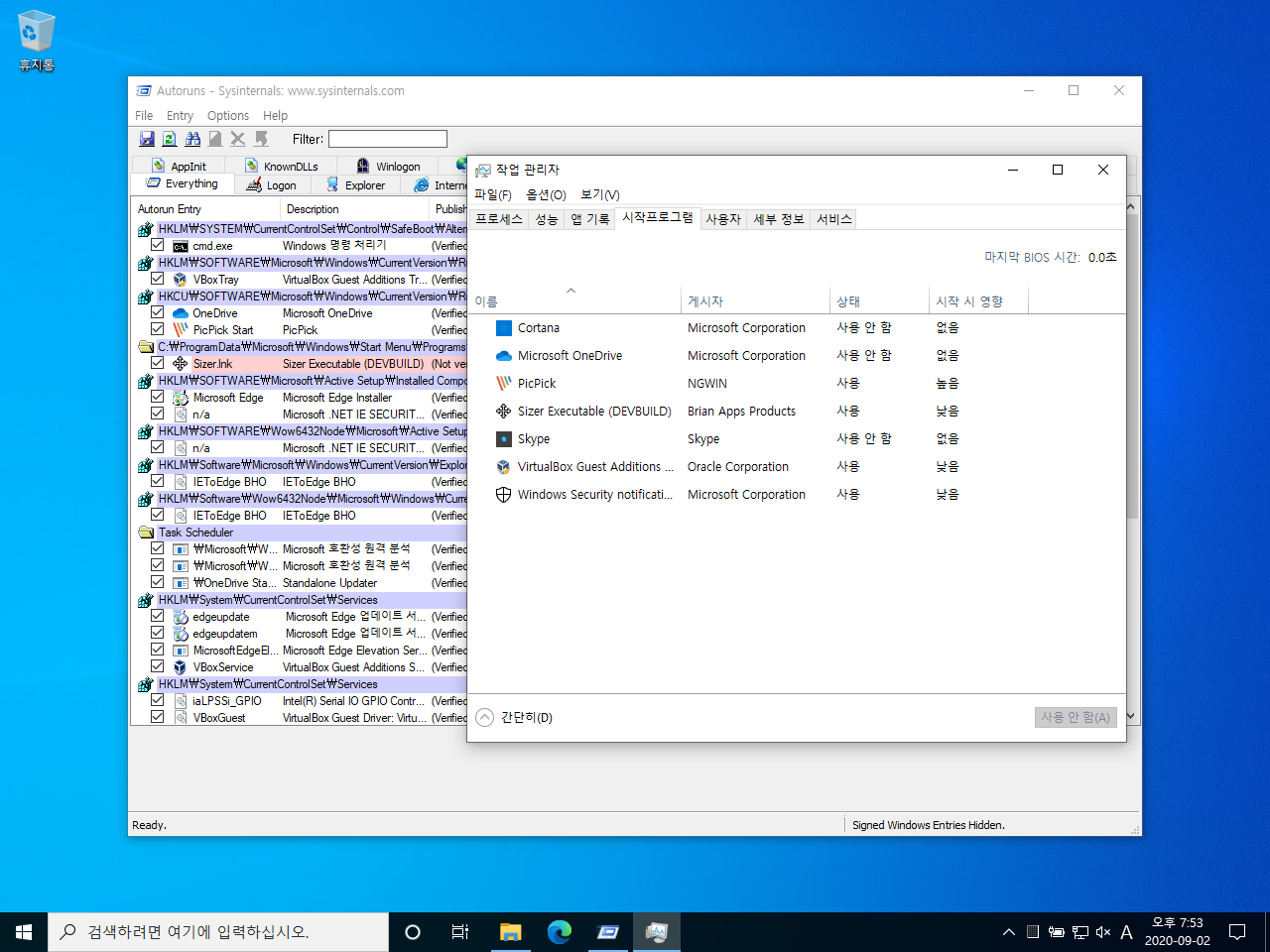
Task: Sort by the 상태 column header
Action: coord(880,301)
